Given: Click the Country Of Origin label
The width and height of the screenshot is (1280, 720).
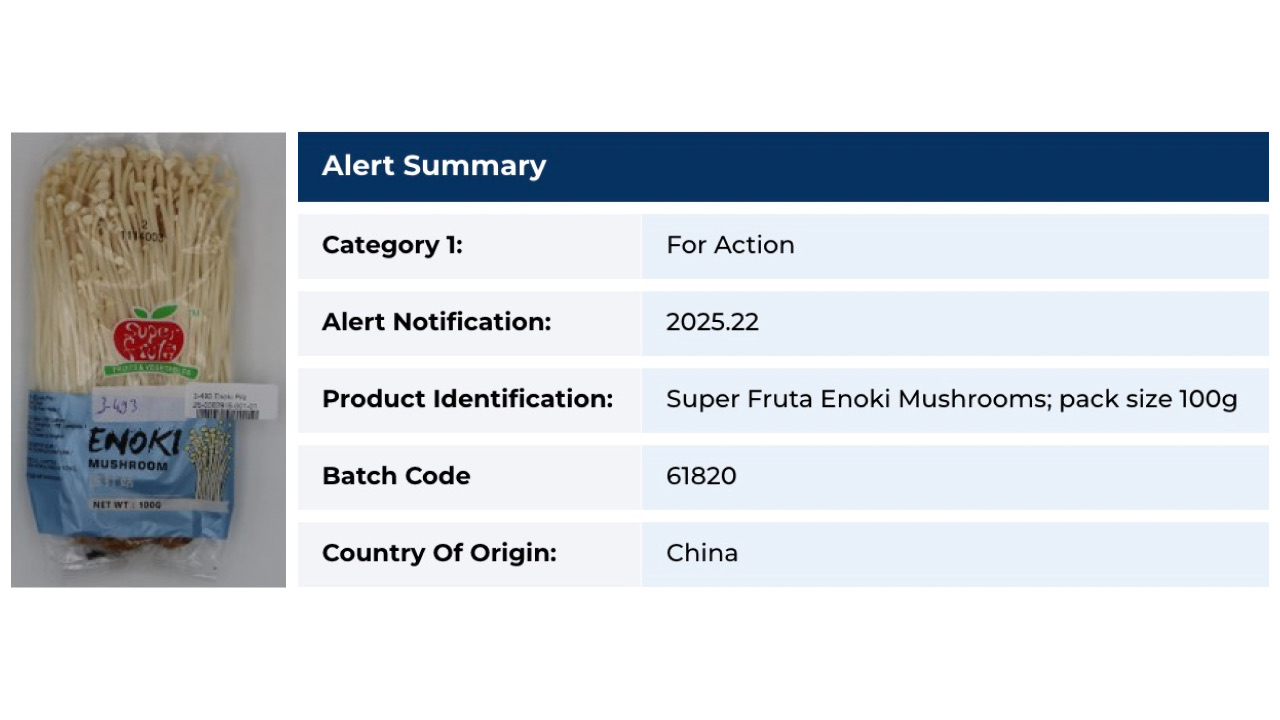Looking at the screenshot, I should 439,553.
